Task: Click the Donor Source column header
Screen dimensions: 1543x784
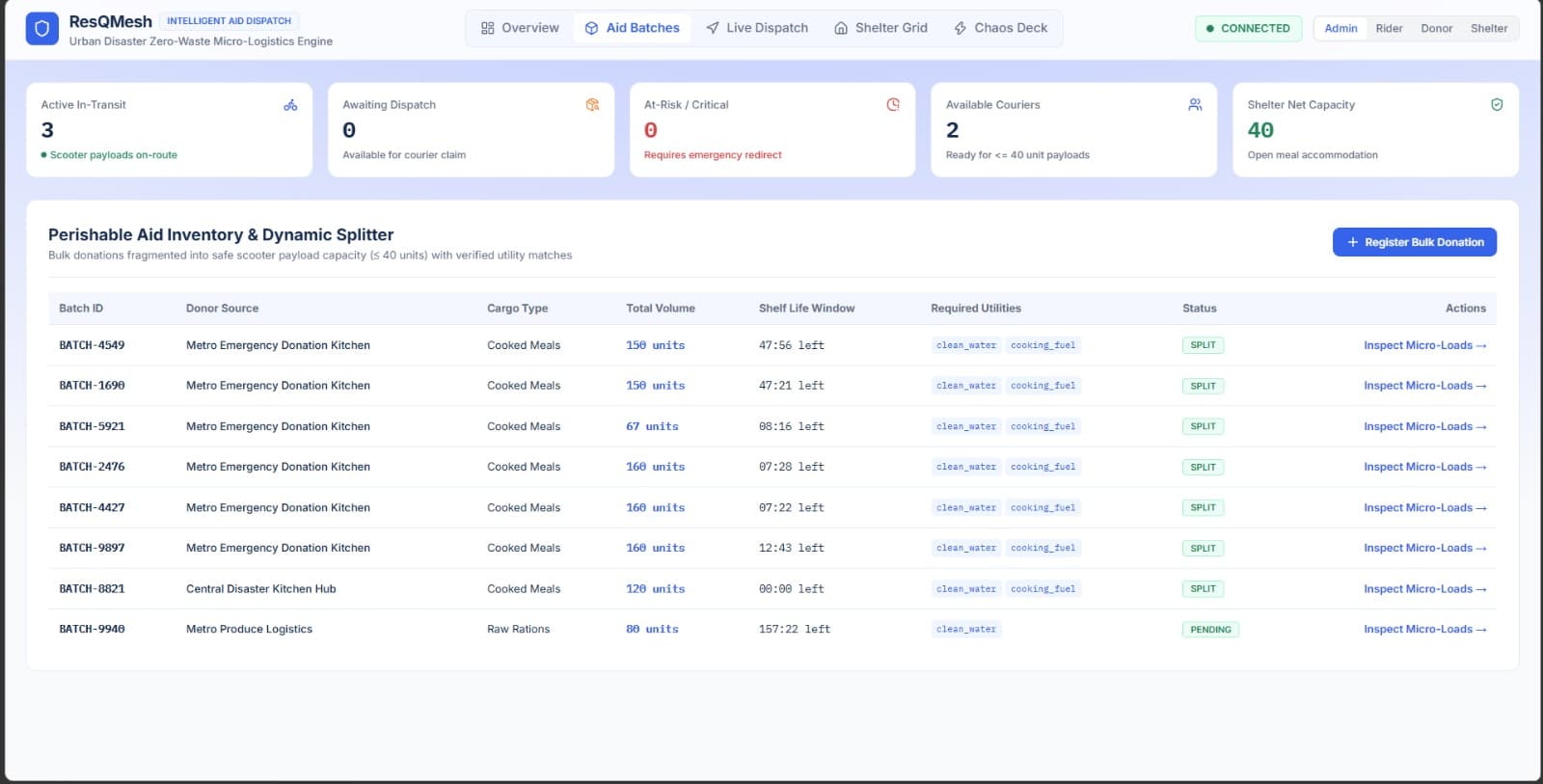Action: point(222,309)
